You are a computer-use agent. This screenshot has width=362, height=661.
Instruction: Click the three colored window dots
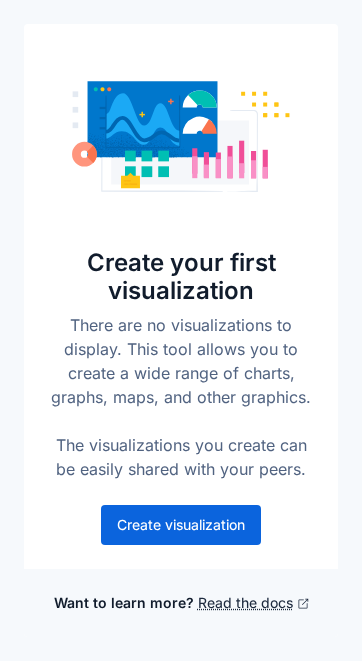point(102,89)
